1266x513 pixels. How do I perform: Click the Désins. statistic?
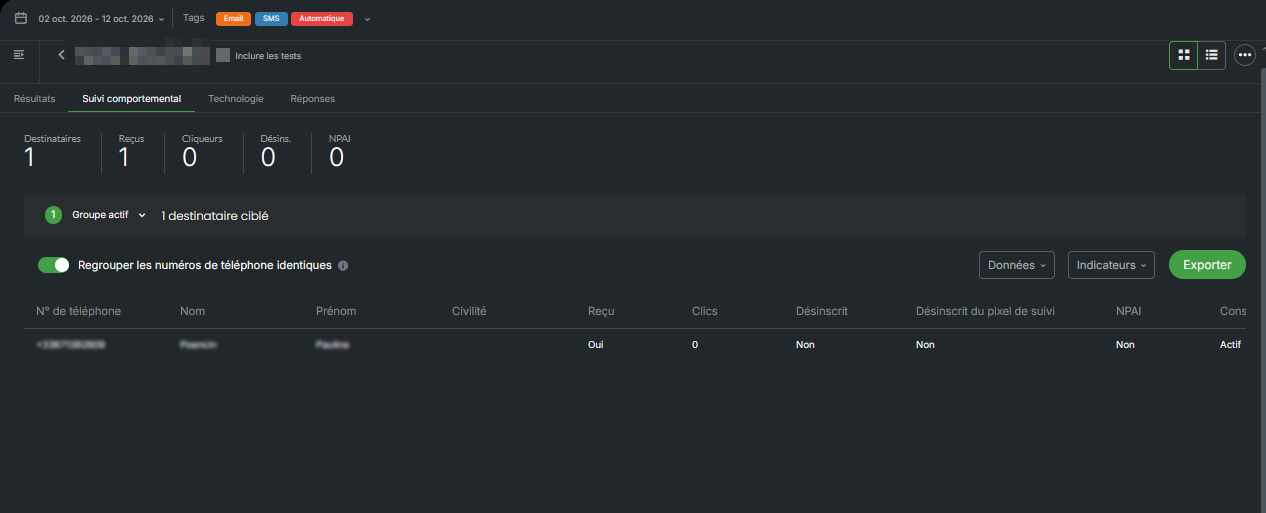tap(276, 151)
